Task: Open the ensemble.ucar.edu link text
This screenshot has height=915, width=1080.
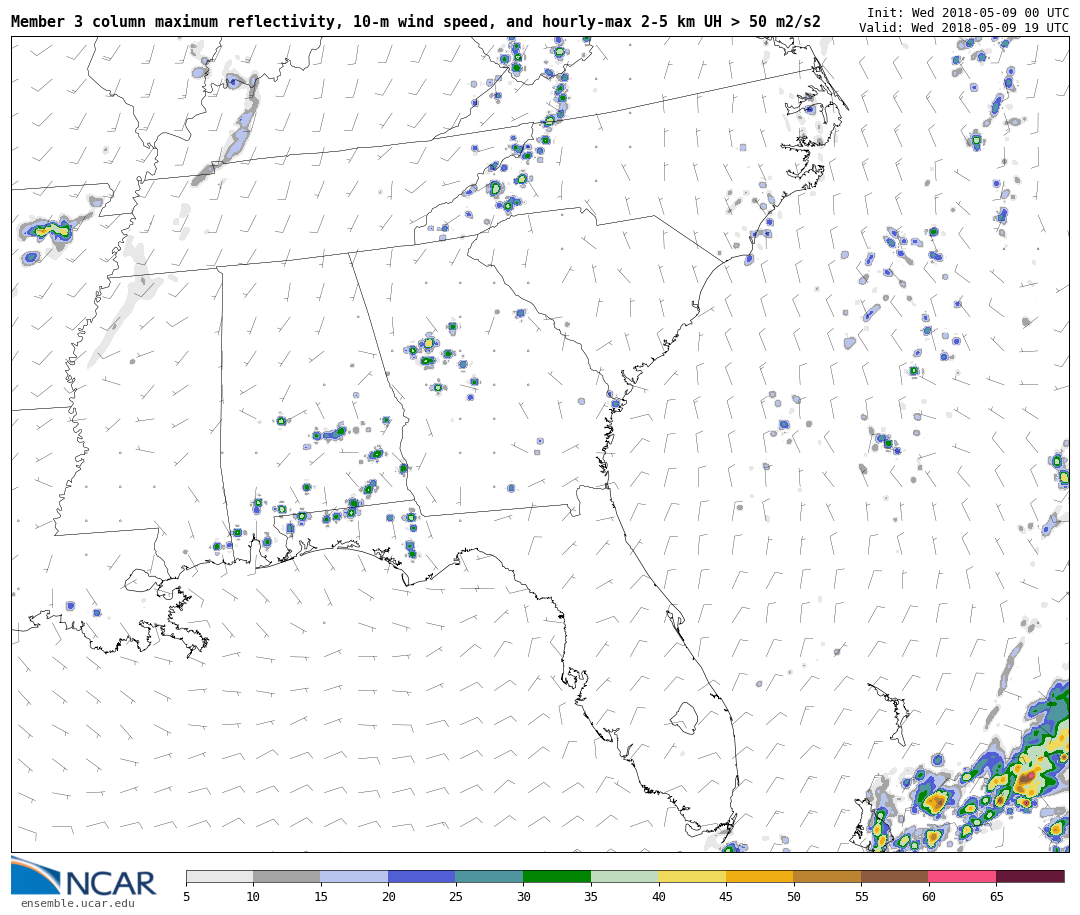Action: click(77, 903)
